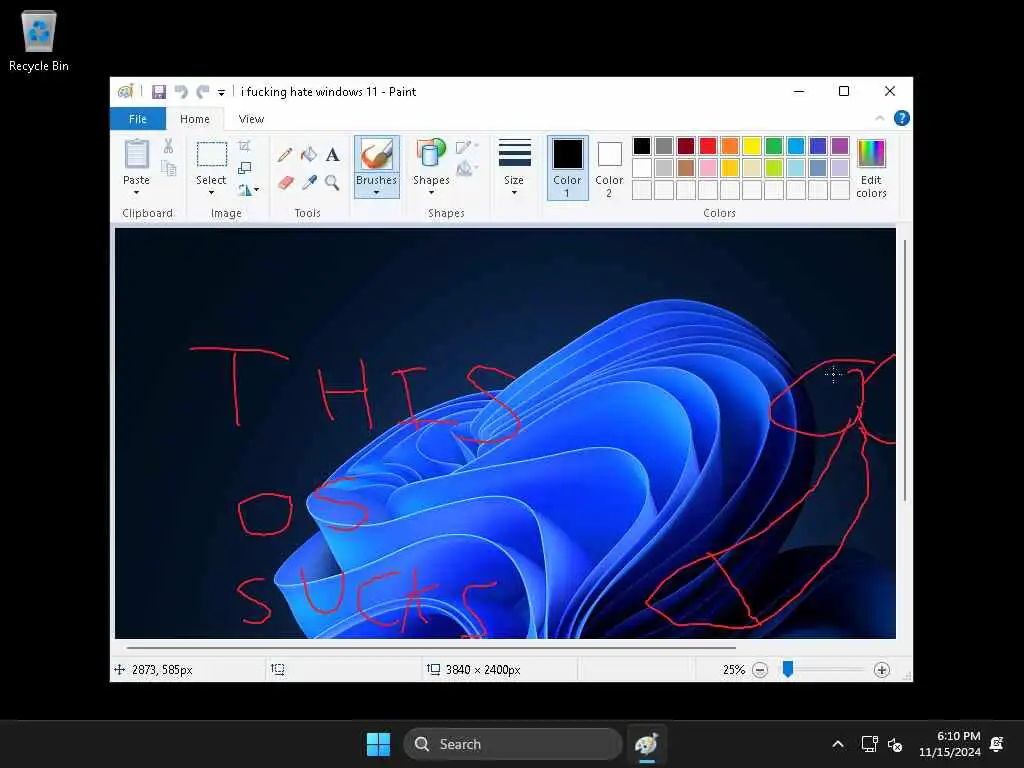This screenshot has width=1024, height=768.
Task: Click the Crop icon
Action: (x=244, y=146)
